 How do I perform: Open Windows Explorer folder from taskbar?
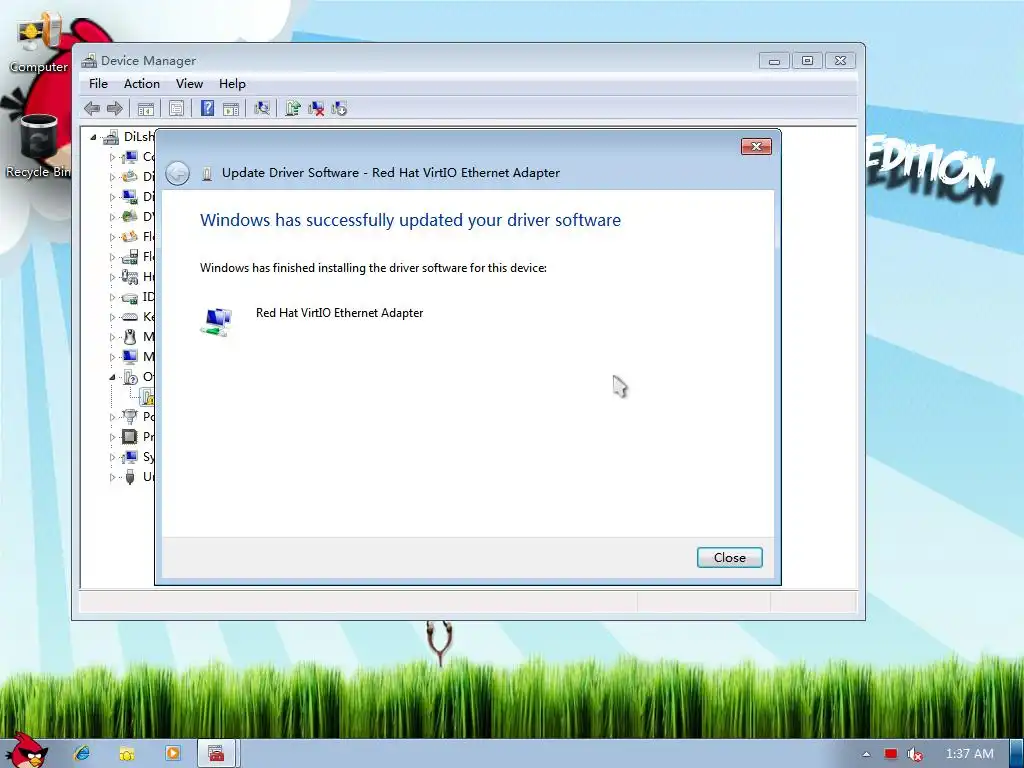click(127, 753)
